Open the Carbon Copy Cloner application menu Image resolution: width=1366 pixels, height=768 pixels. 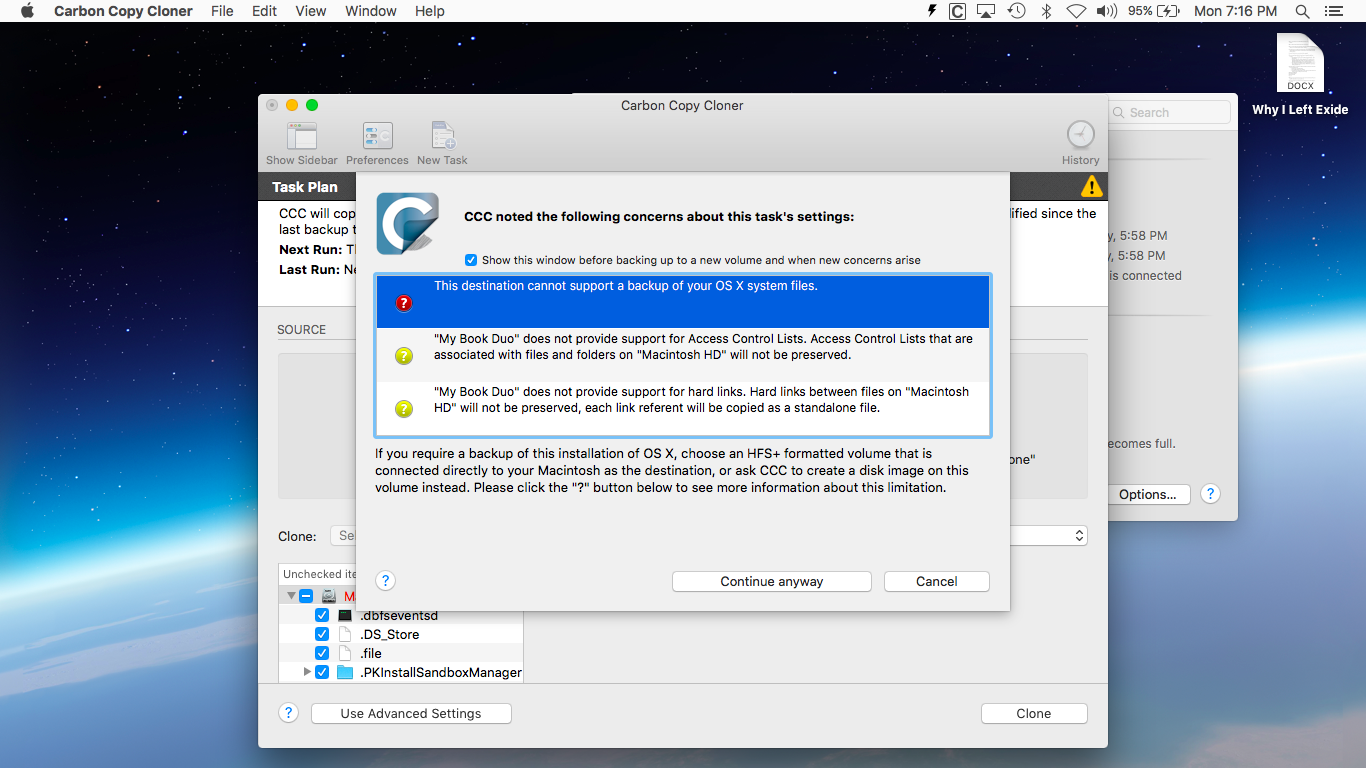[x=125, y=11]
